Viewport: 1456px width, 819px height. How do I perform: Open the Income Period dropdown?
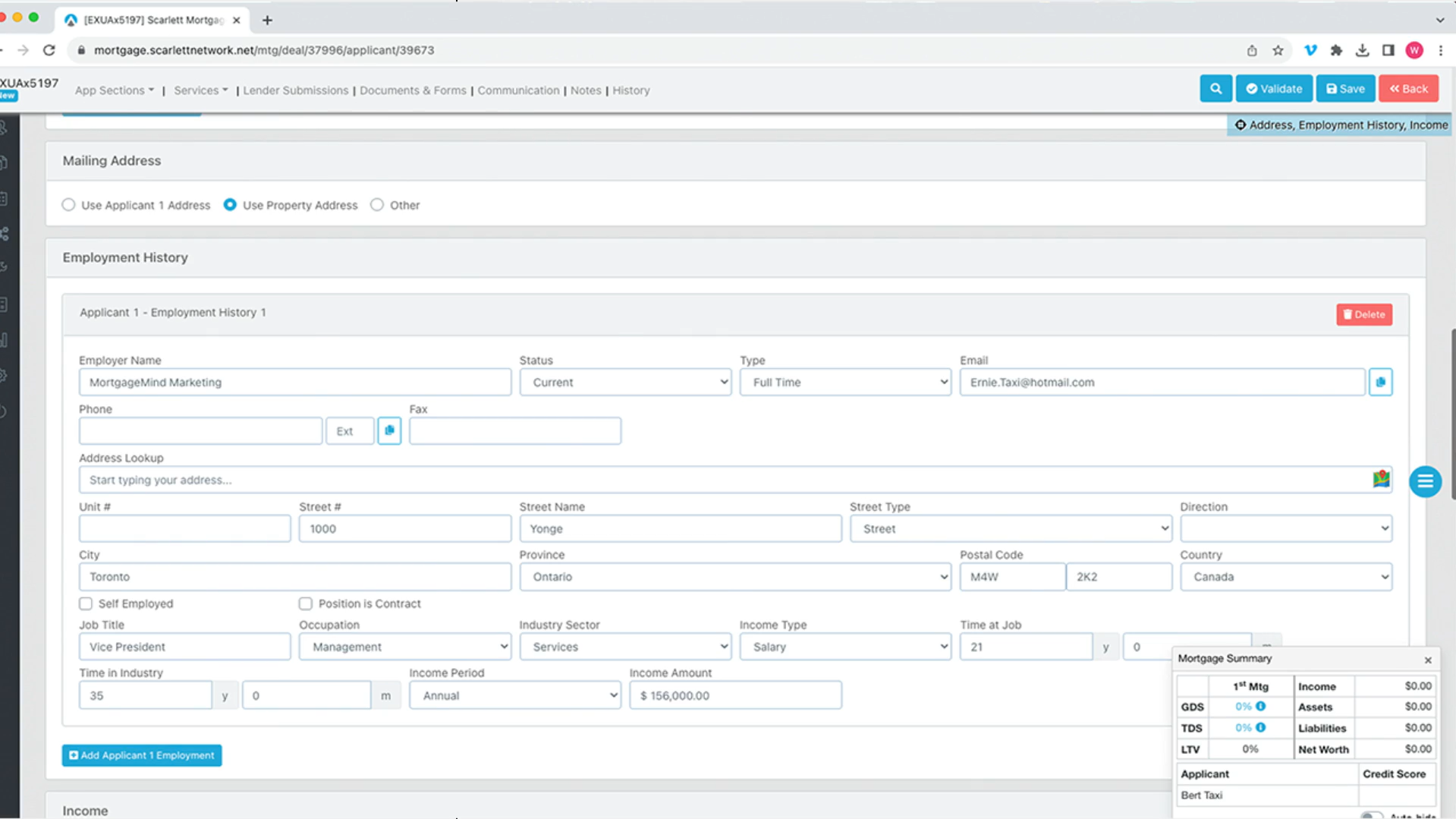tap(514, 695)
